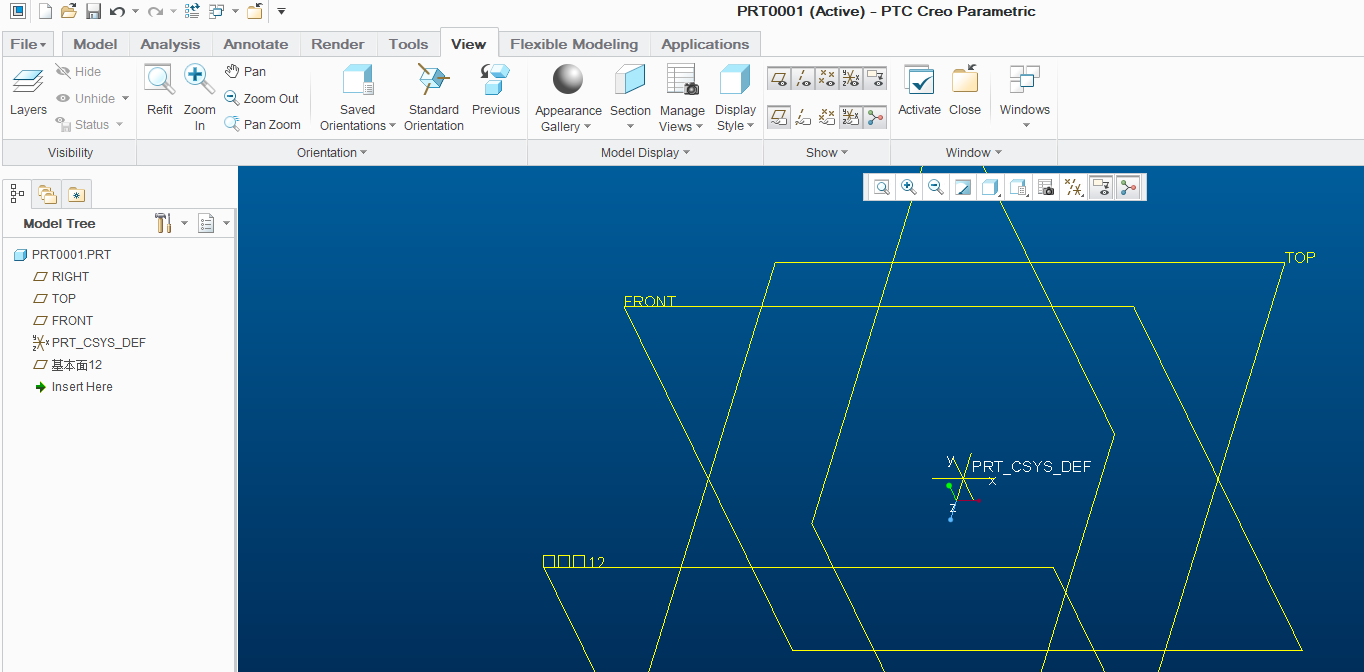Open the Applications tab
The width and height of the screenshot is (1364, 672).
(705, 44)
